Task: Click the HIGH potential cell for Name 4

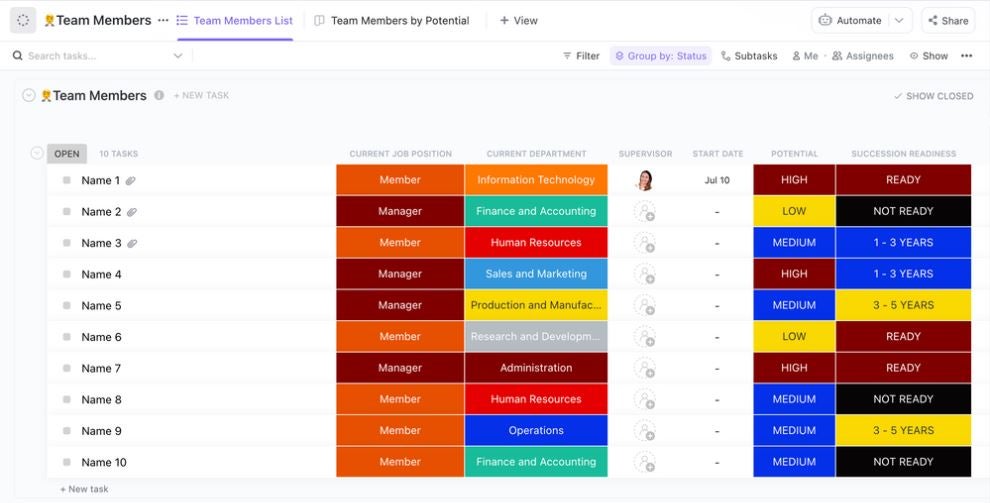Action: (794, 274)
